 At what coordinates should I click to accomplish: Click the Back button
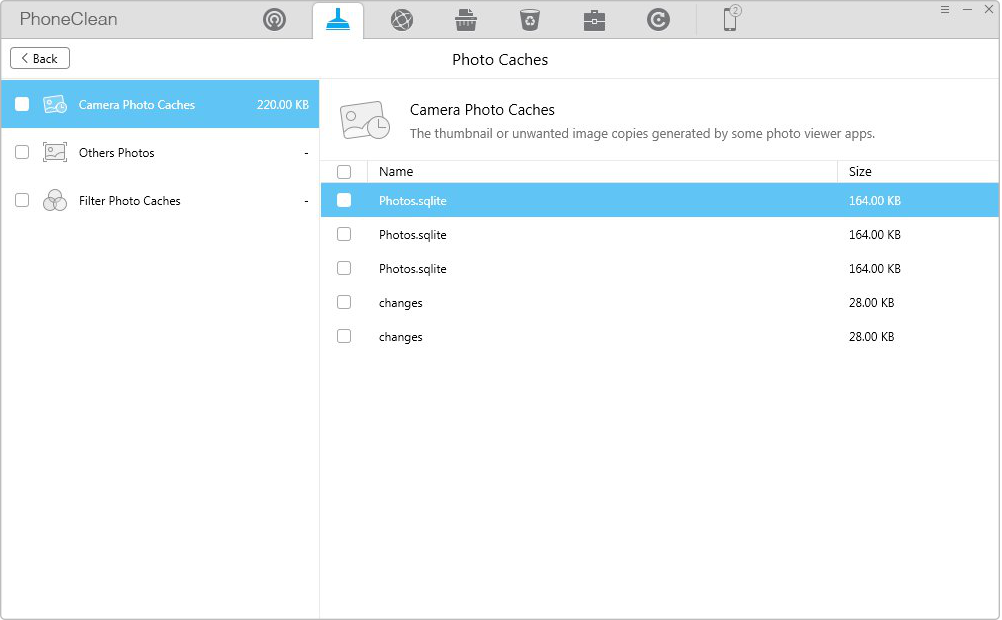point(40,58)
